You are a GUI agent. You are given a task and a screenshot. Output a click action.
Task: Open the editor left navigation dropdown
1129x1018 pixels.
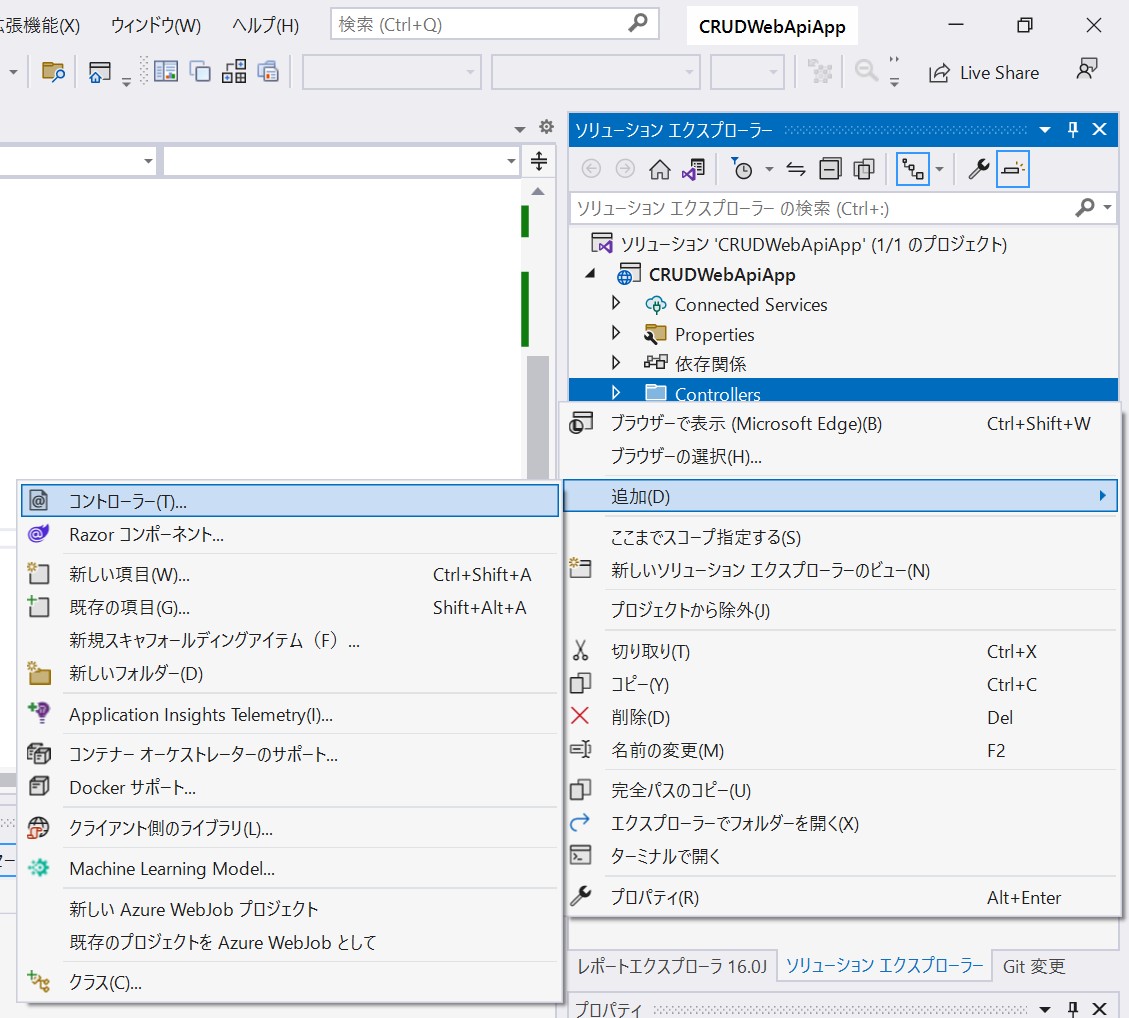[148, 161]
